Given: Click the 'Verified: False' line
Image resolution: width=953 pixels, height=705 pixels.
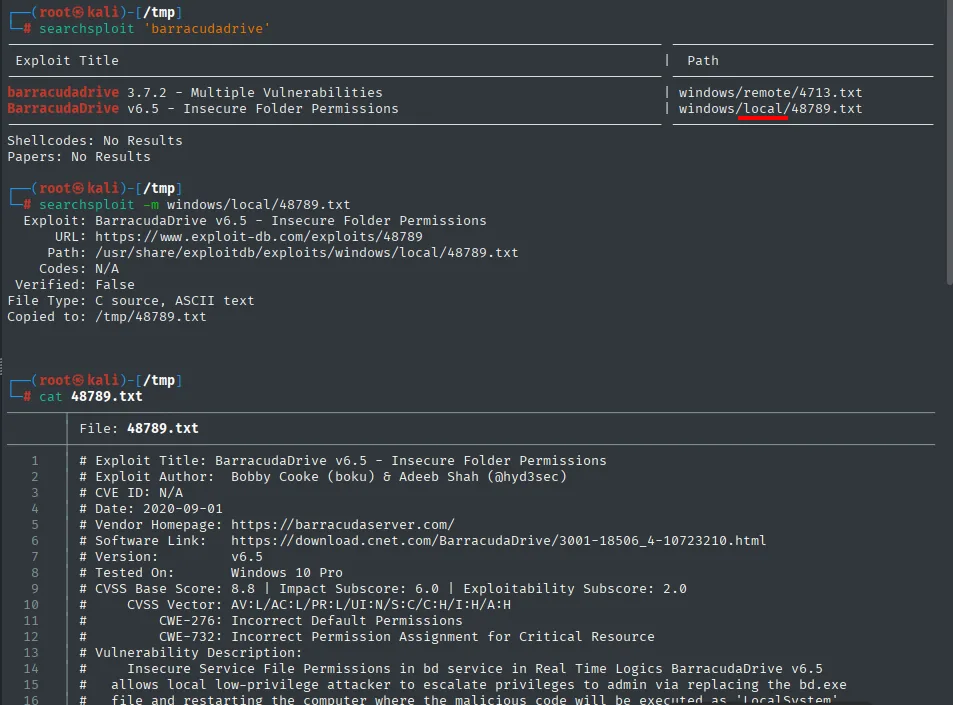Looking at the screenshot, I should coord(75,284).
